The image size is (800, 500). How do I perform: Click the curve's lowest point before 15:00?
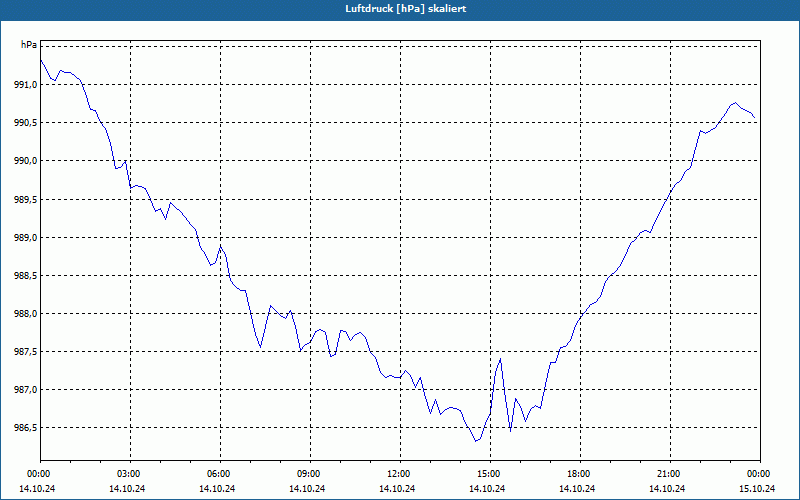(x=476, y=441)
